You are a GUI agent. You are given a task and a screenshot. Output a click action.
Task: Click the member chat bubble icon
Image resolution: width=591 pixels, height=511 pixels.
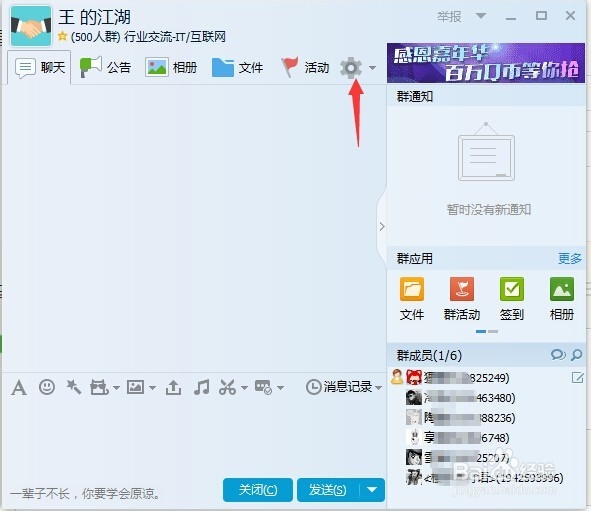pos(558,355)
